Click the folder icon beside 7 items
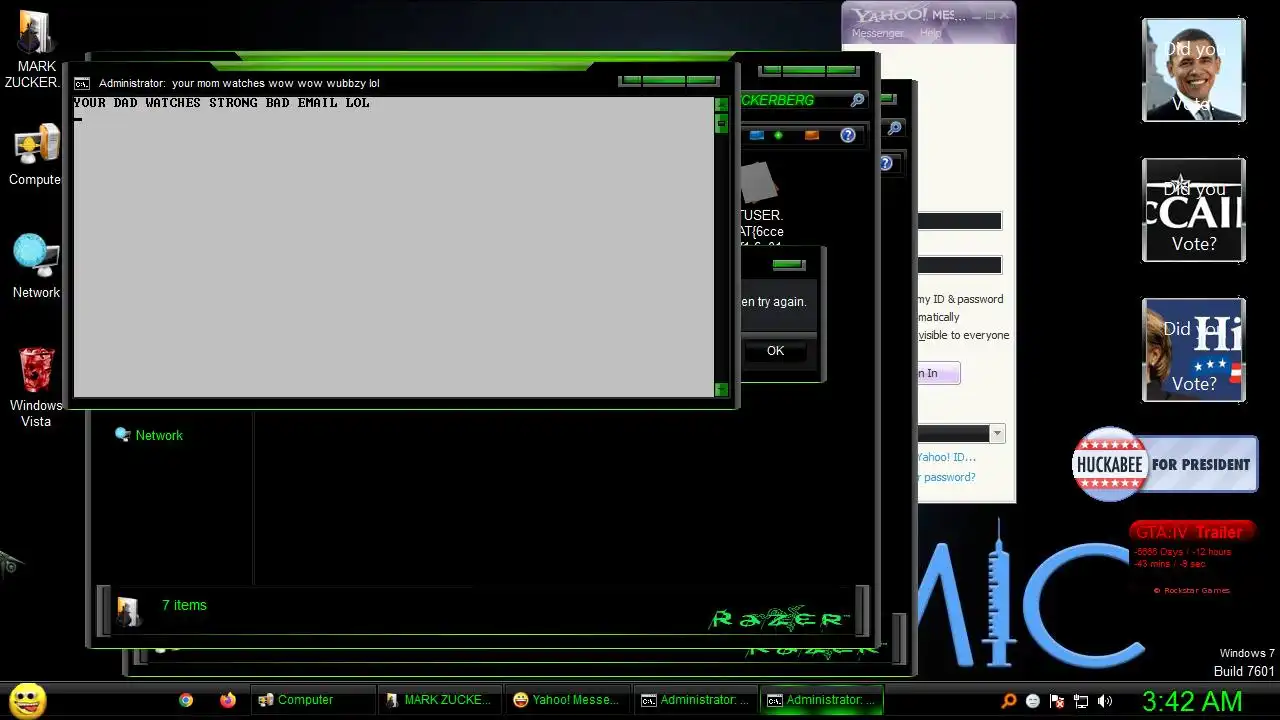This screenshot has width=1280, height=720. click(x=128, y=609)
